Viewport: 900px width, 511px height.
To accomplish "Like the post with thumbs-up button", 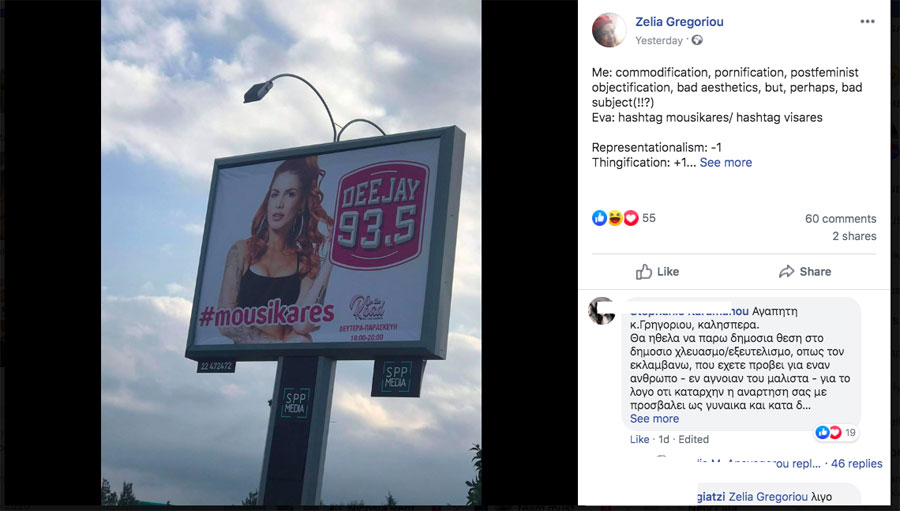I will tap(657, 272).
